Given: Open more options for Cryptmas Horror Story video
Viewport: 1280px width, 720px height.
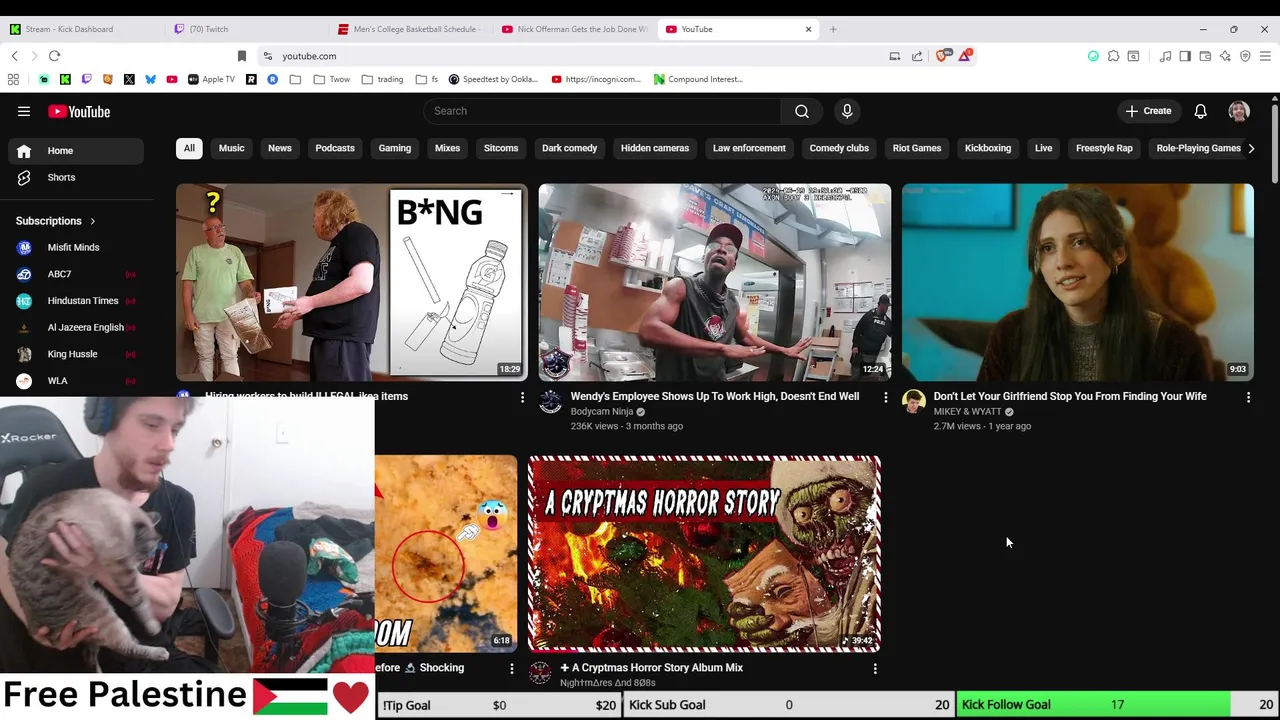Looking at the screenshot, I should point(875,668).
